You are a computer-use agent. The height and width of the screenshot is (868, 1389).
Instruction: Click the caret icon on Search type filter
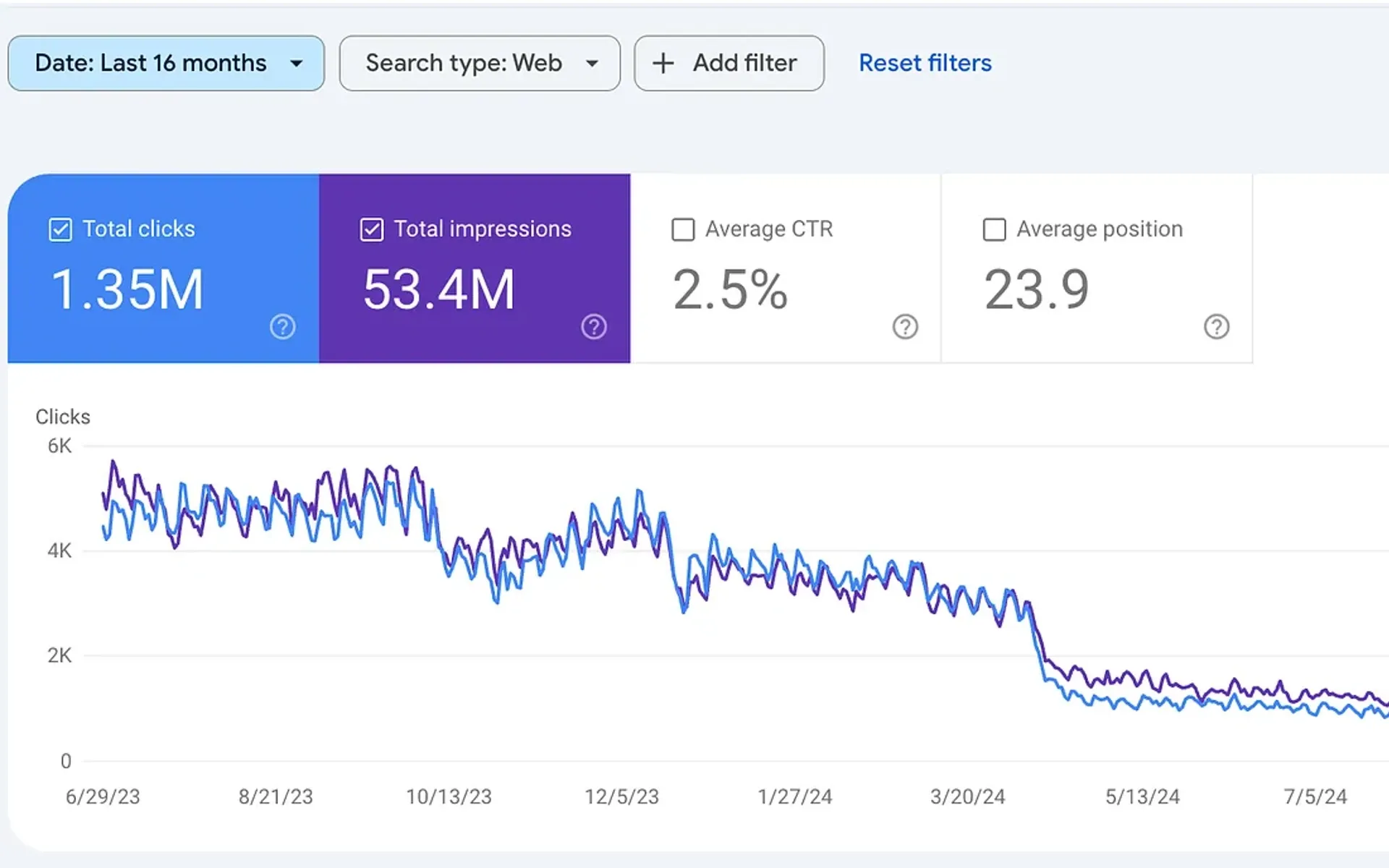592,64
